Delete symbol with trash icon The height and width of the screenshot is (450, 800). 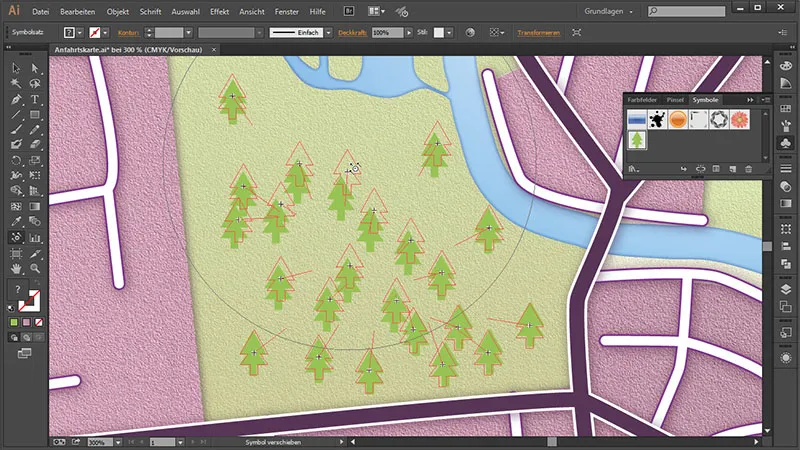[748, 169]
